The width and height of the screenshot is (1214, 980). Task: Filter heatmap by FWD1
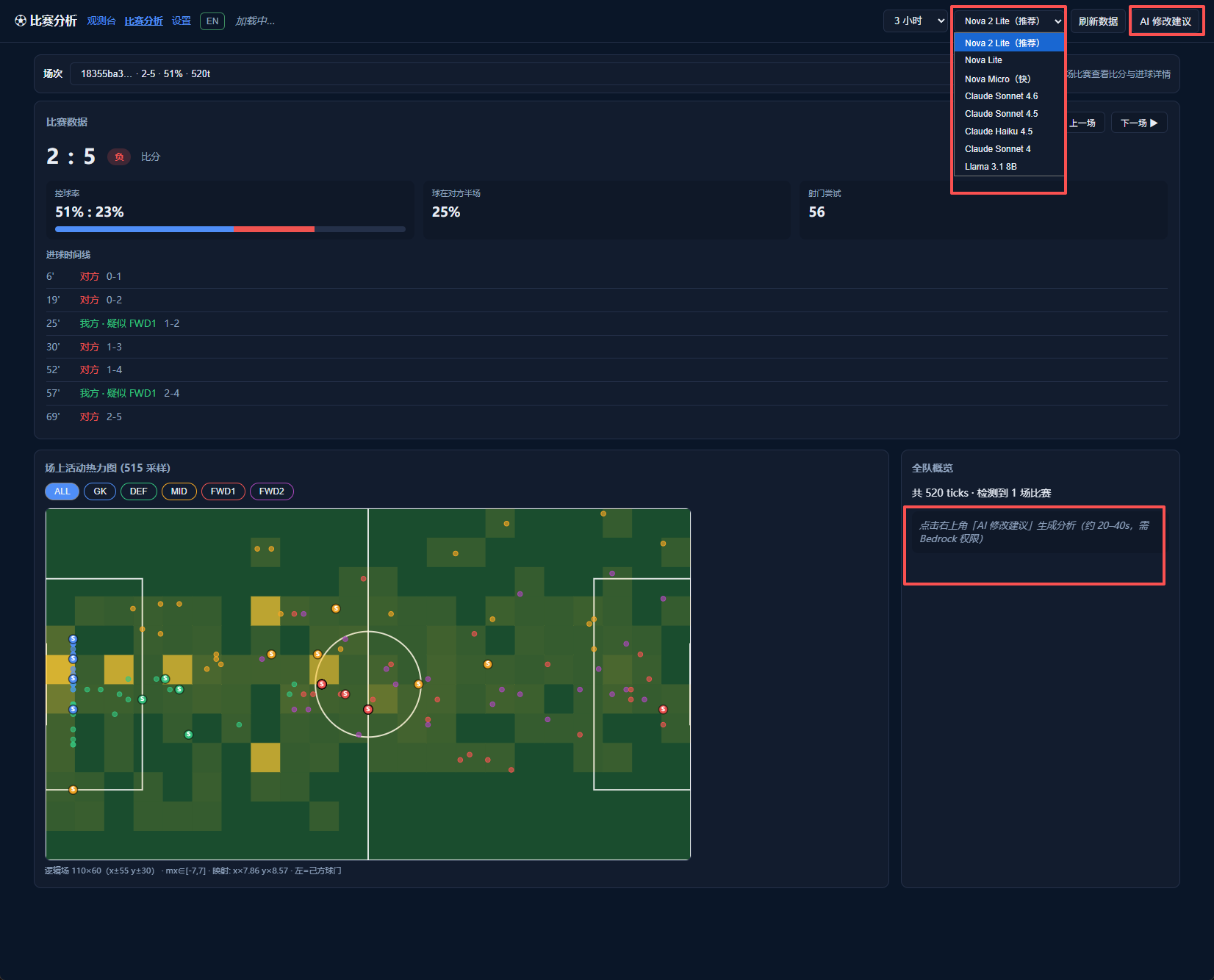223,491
